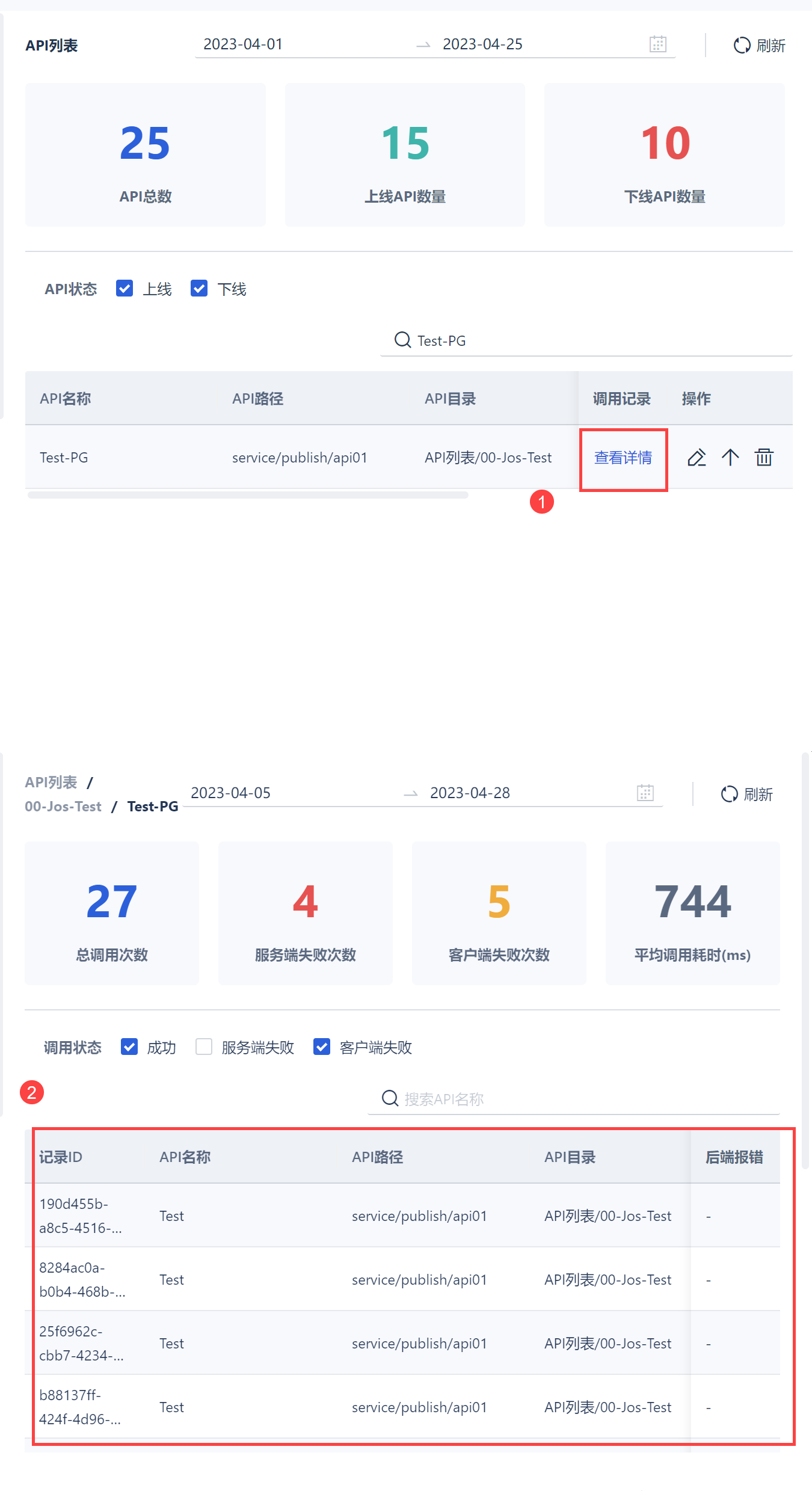The height and width of the screenshot is (1491, 812).
Task: Click the 操作 column header
Action: tap(697, 399)
